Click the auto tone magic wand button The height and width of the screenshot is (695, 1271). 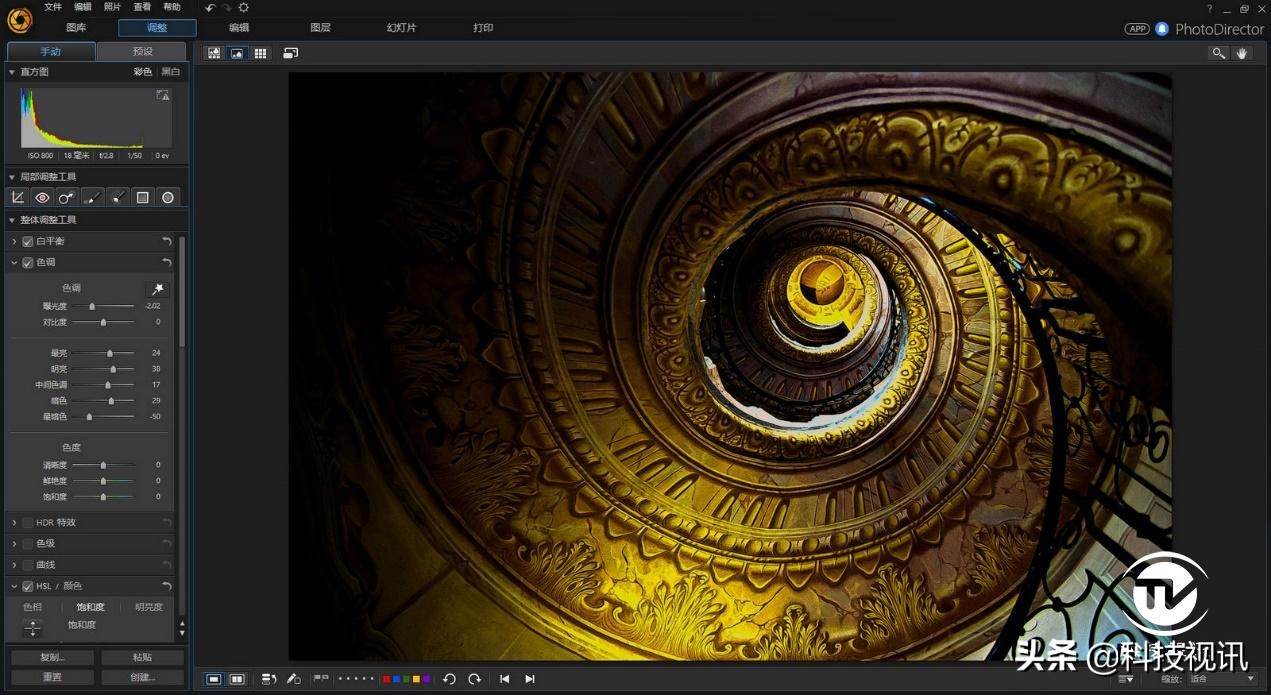pos(157,289)
